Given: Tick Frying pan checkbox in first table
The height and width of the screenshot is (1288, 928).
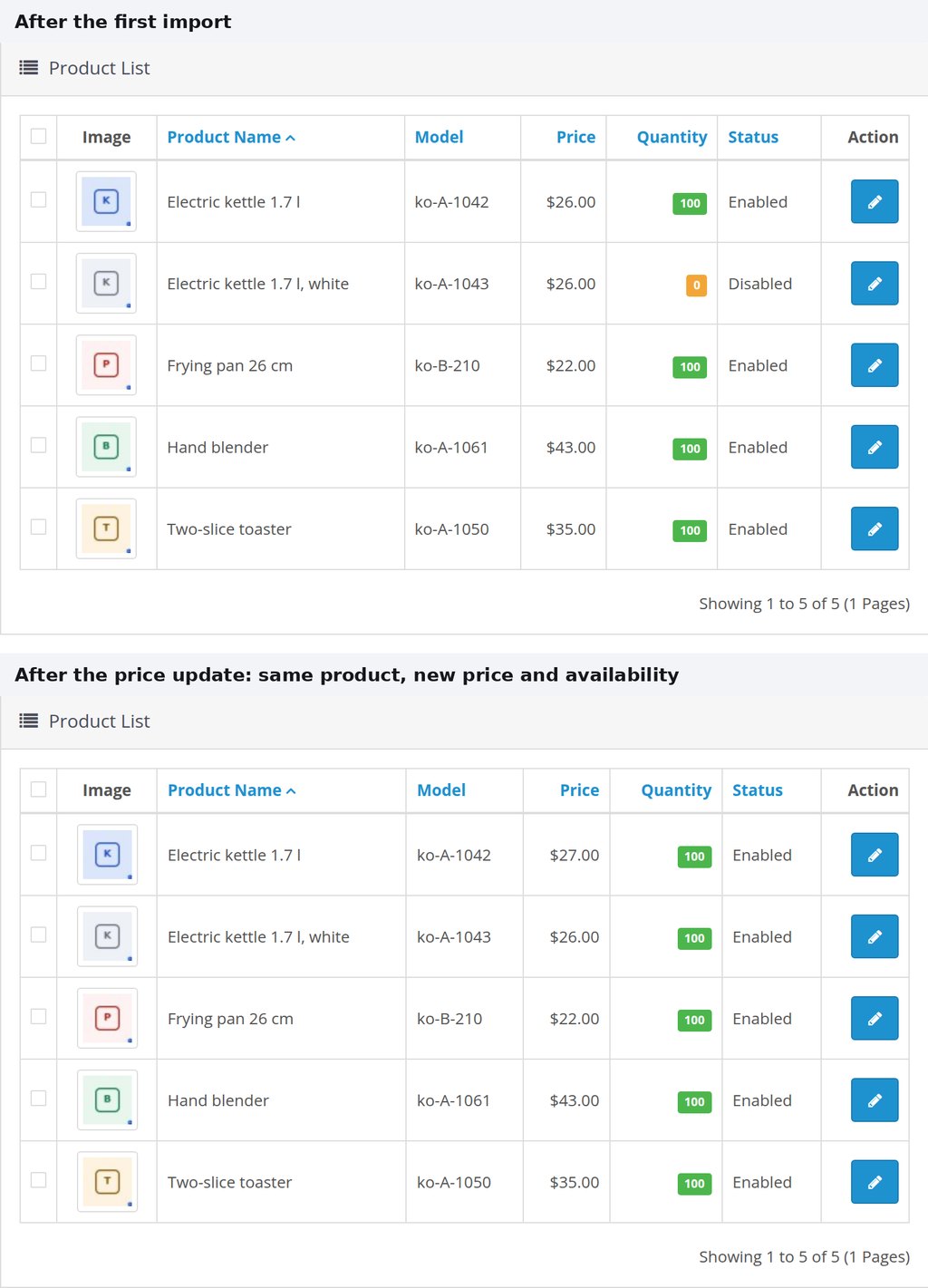Looking at the screenshot, I should pyautogui.click(x=38, y=363).
